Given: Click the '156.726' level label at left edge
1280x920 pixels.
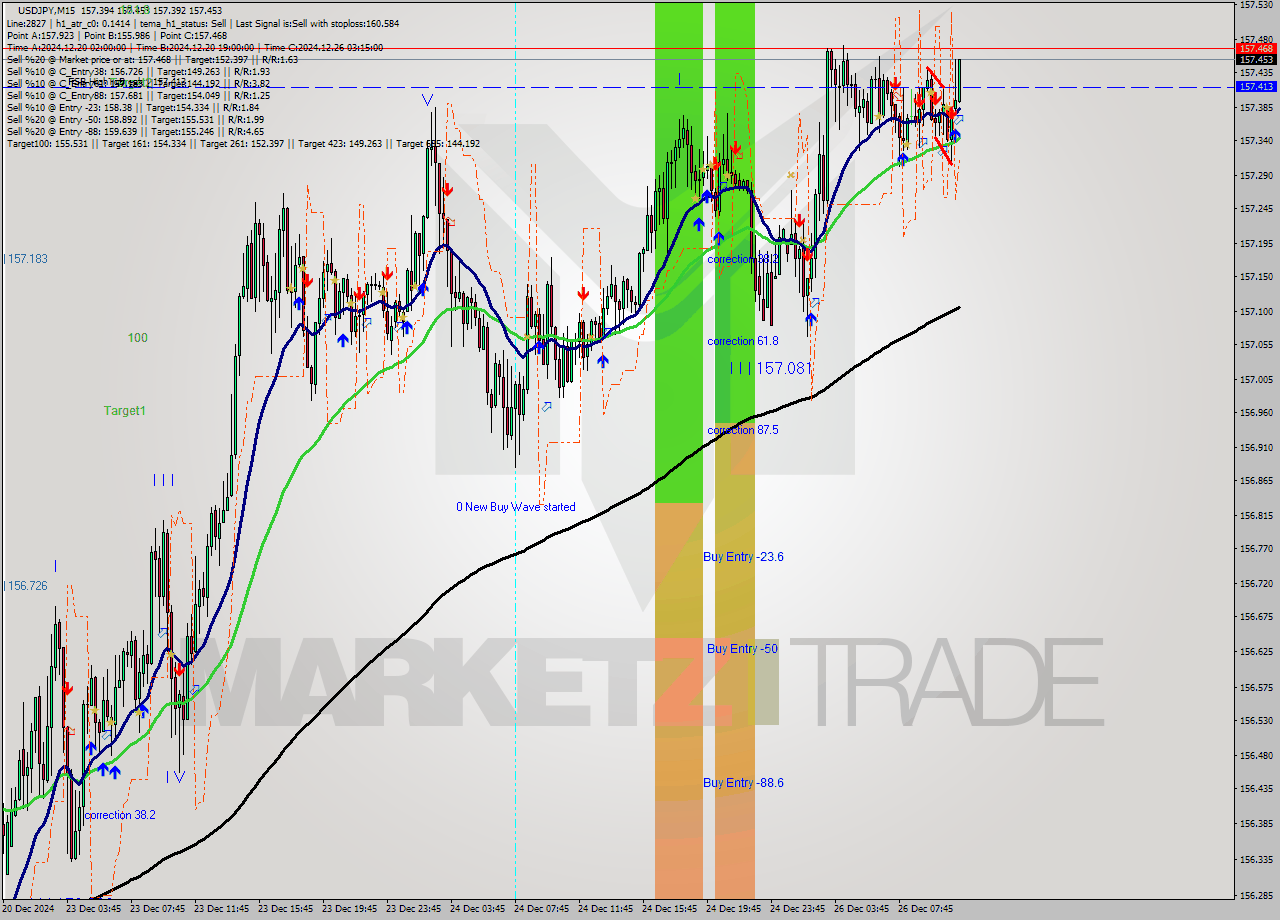Looking at the screenshot, I should [x=26, y=586].
